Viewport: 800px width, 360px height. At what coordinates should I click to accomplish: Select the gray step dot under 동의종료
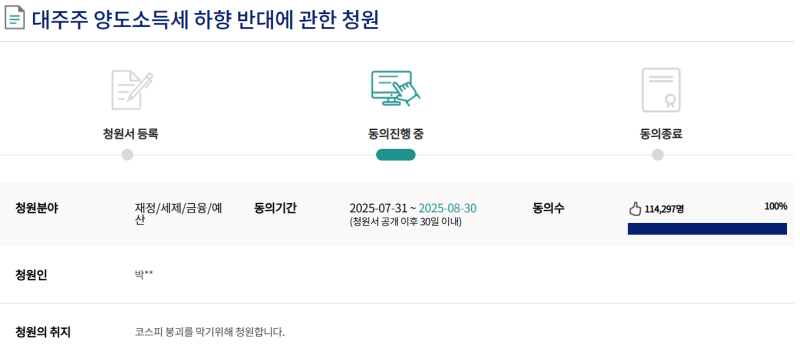(658, 155)
